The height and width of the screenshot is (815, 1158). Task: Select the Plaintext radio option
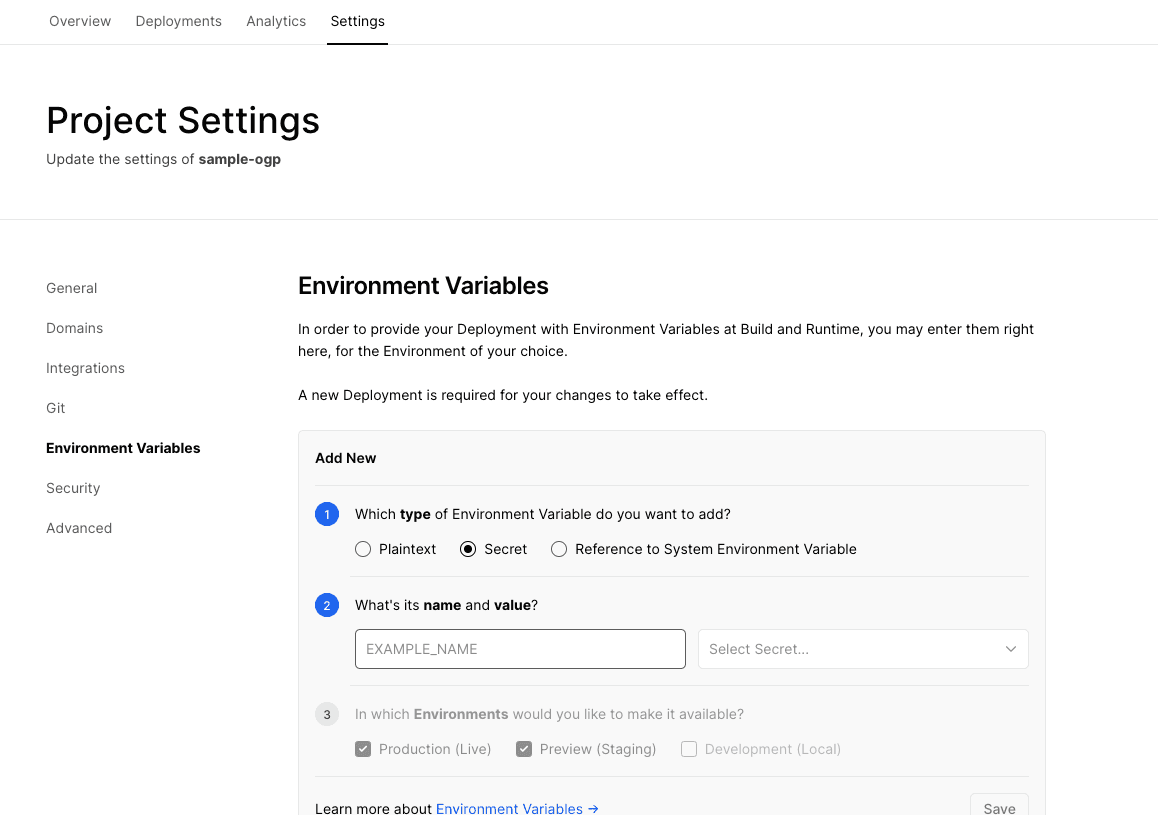[x=363, y=549]
